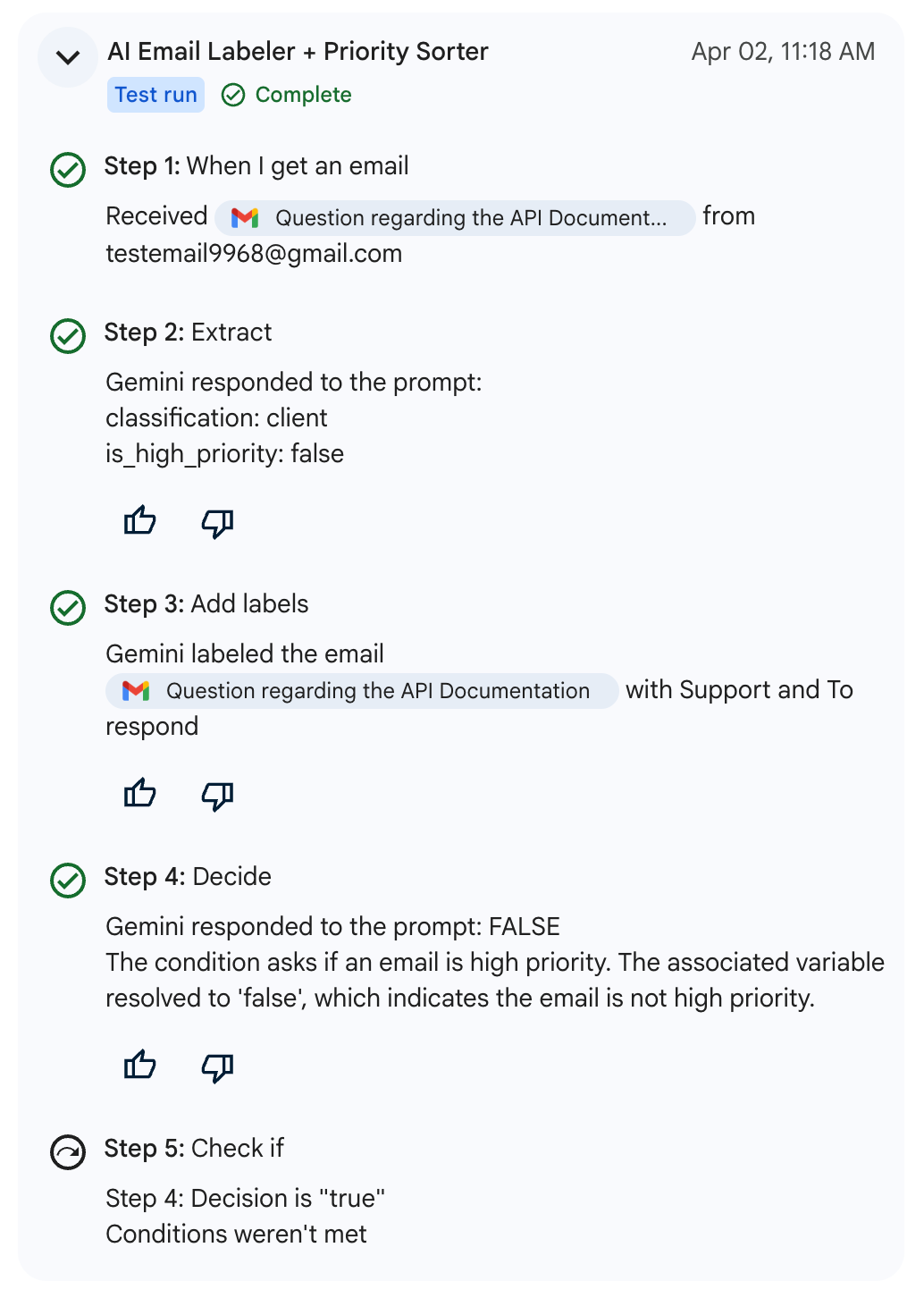Click the Gmail icon in the Step 3 chip

coord(136,691)
